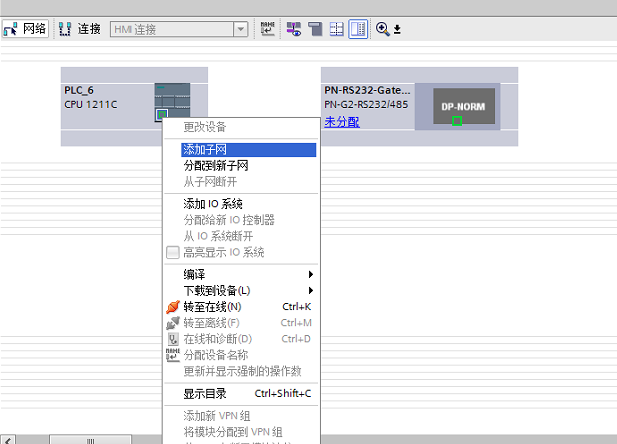Select the PN-RS232-Gate... device name

tap(367, 90)
